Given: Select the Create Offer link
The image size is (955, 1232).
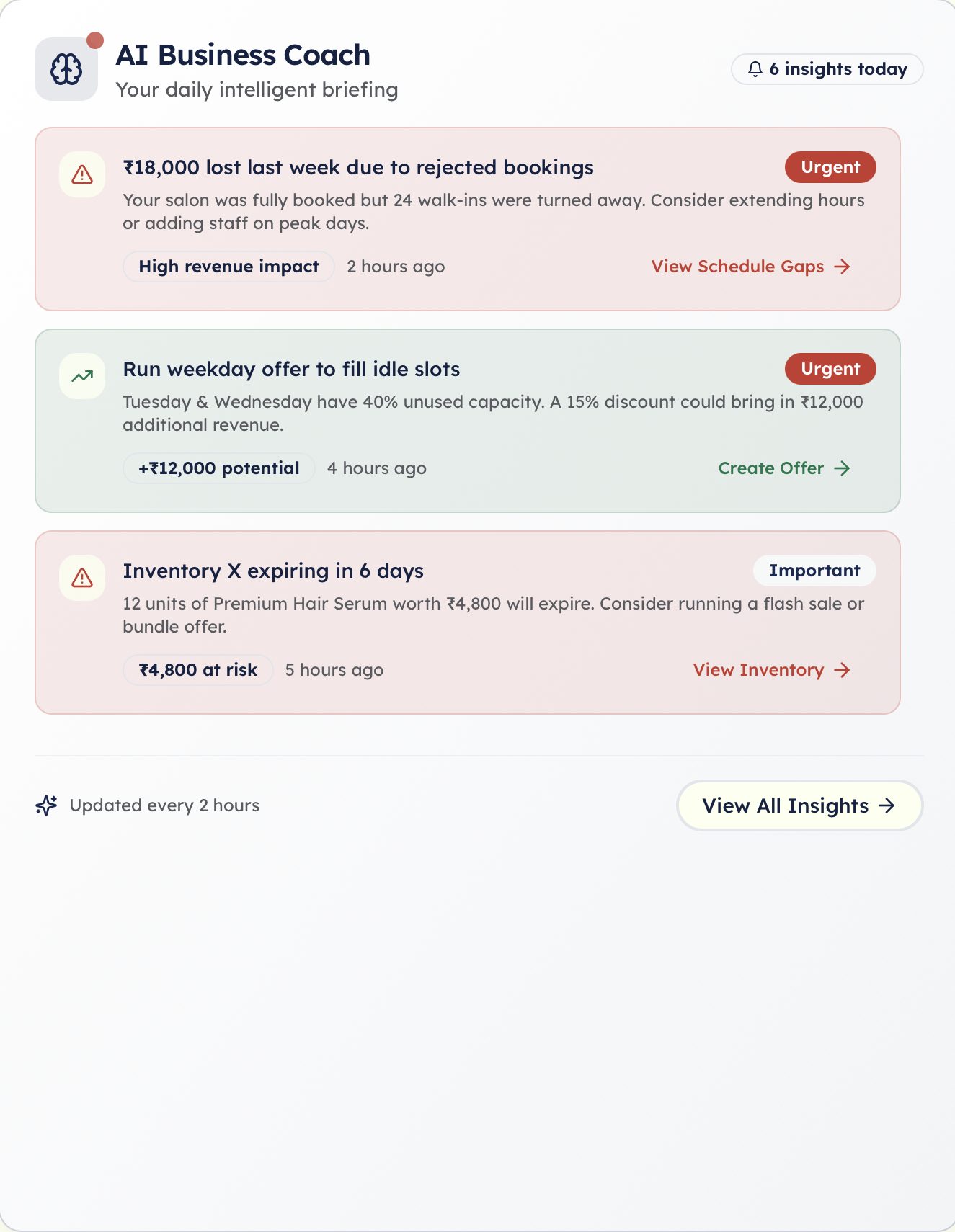Looking at the screenshot, I should (x=784, y=468).
